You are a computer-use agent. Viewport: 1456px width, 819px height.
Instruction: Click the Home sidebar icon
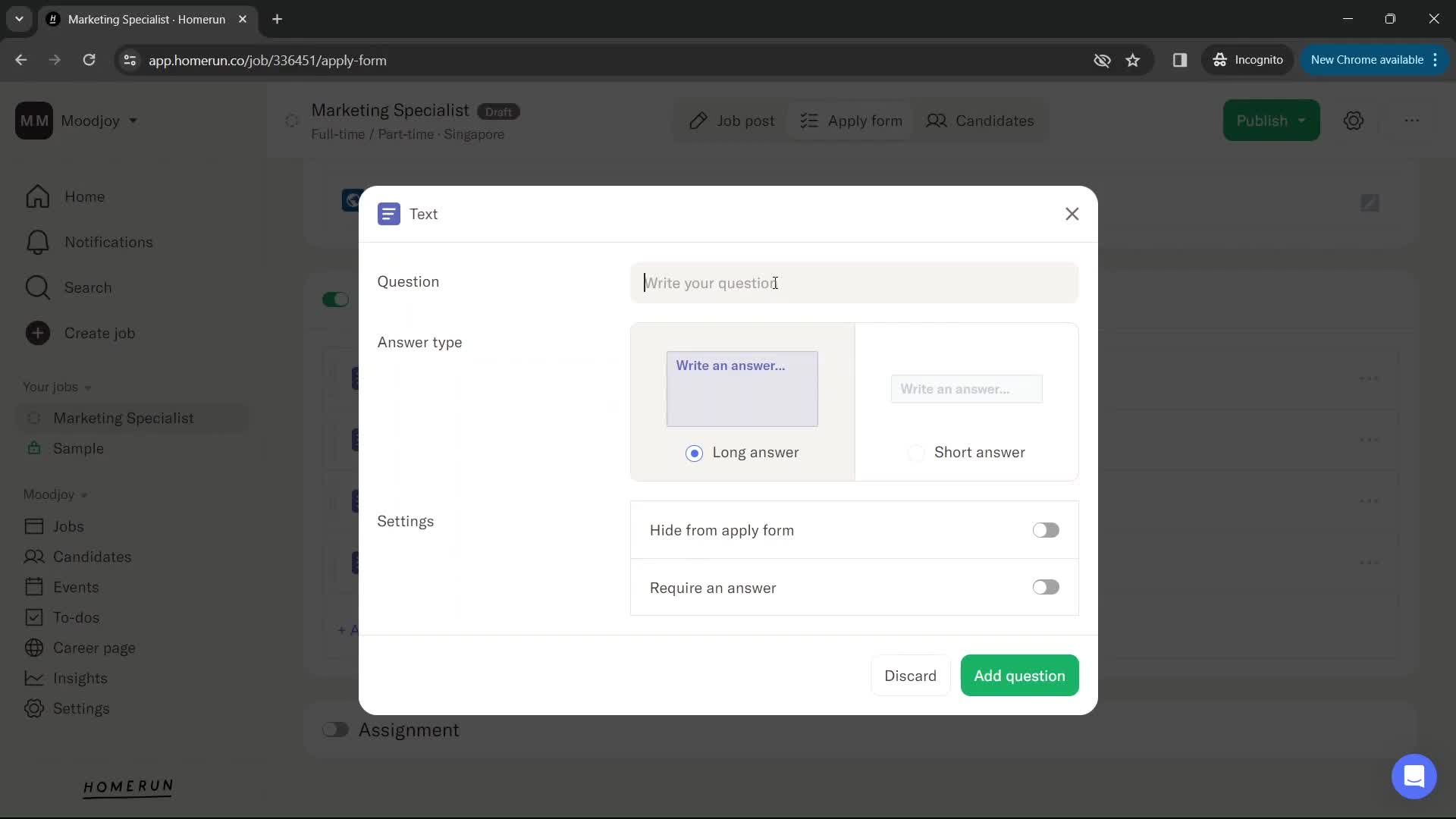(x=37, y=197)
